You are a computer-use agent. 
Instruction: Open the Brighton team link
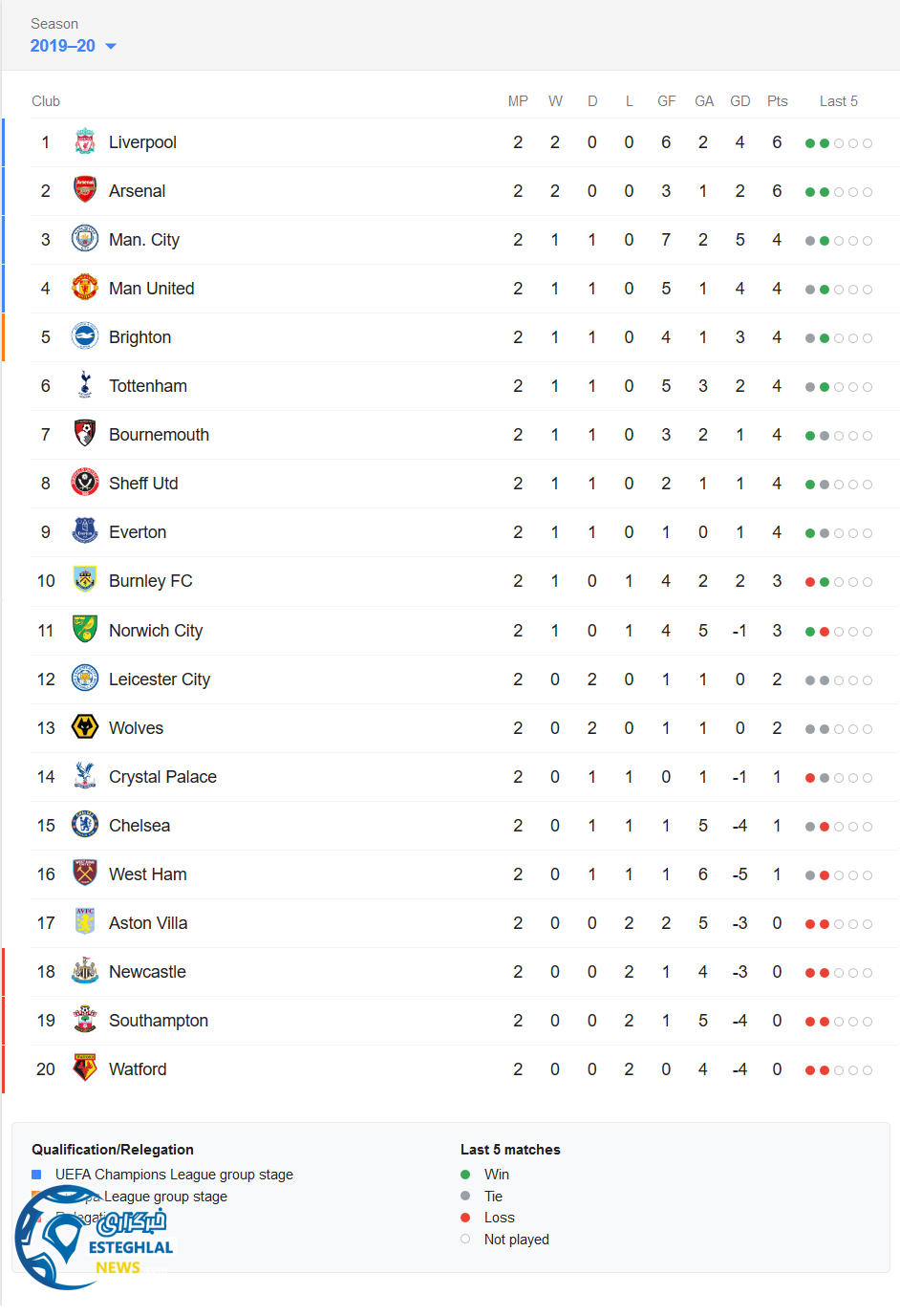(x=139, y=337)
